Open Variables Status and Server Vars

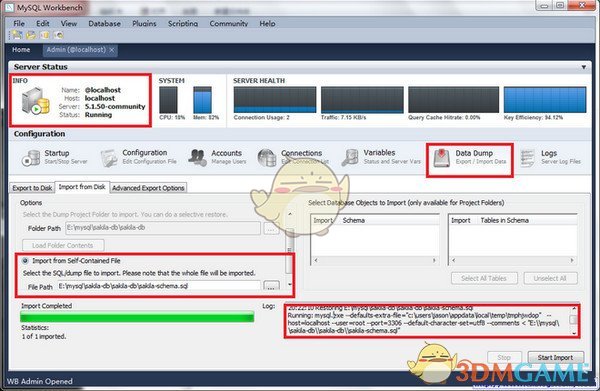click(x=381, y=157)
